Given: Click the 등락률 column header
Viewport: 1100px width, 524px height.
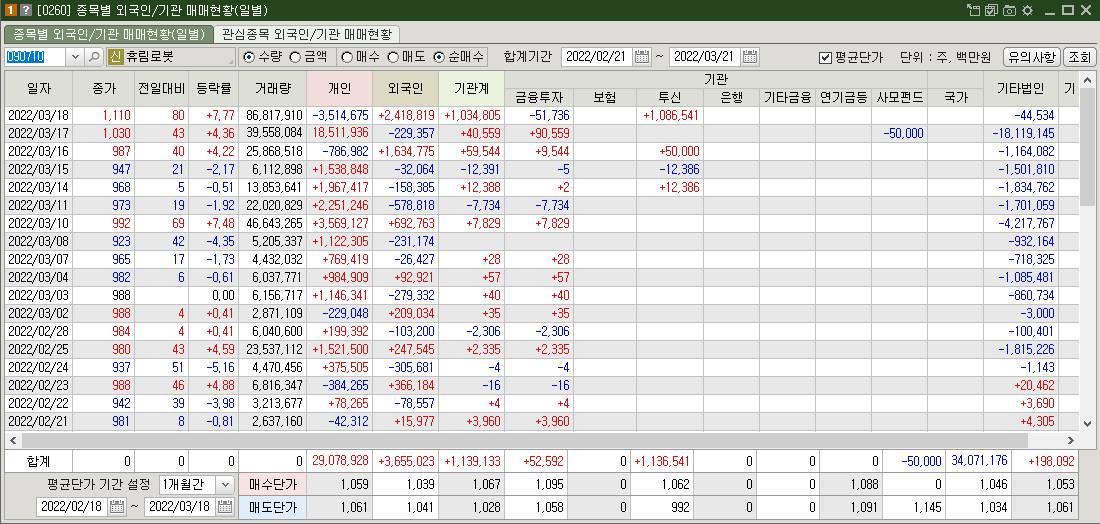Looking at the screenshot, I should (x=214, y=88).
